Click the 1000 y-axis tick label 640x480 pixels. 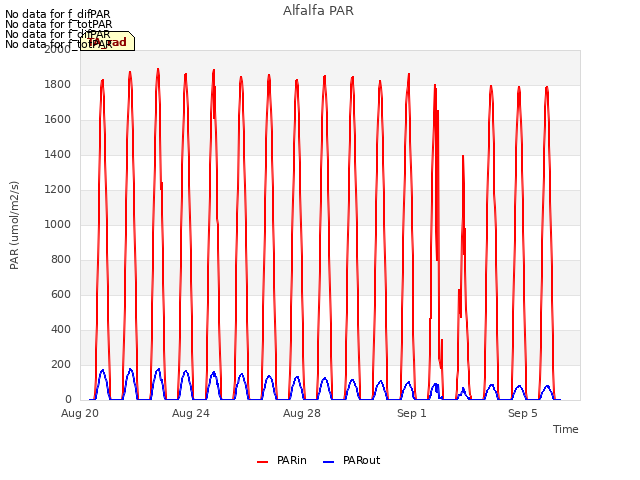[58, 224]
